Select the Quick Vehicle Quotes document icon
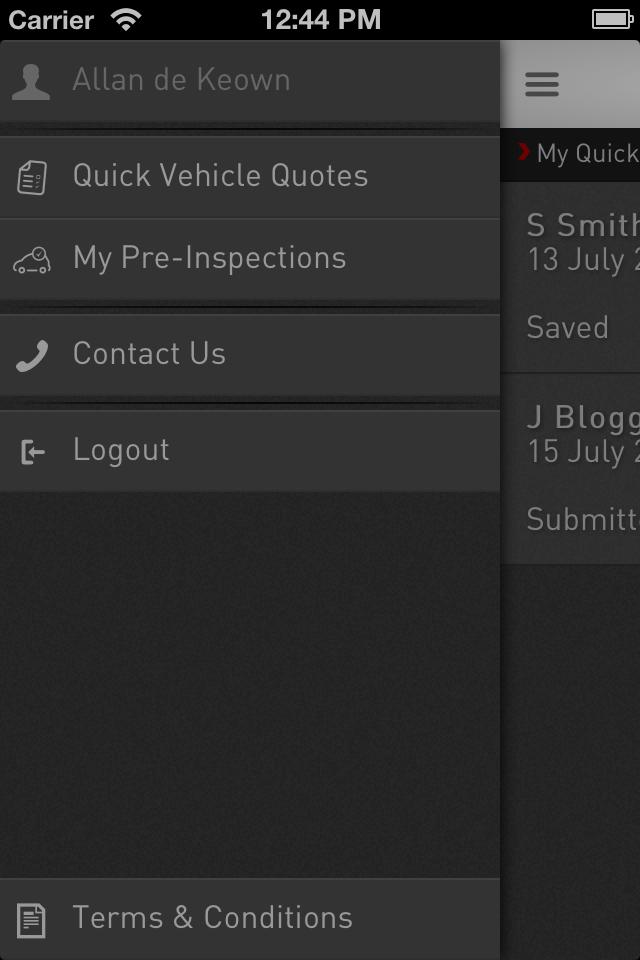 31,176
